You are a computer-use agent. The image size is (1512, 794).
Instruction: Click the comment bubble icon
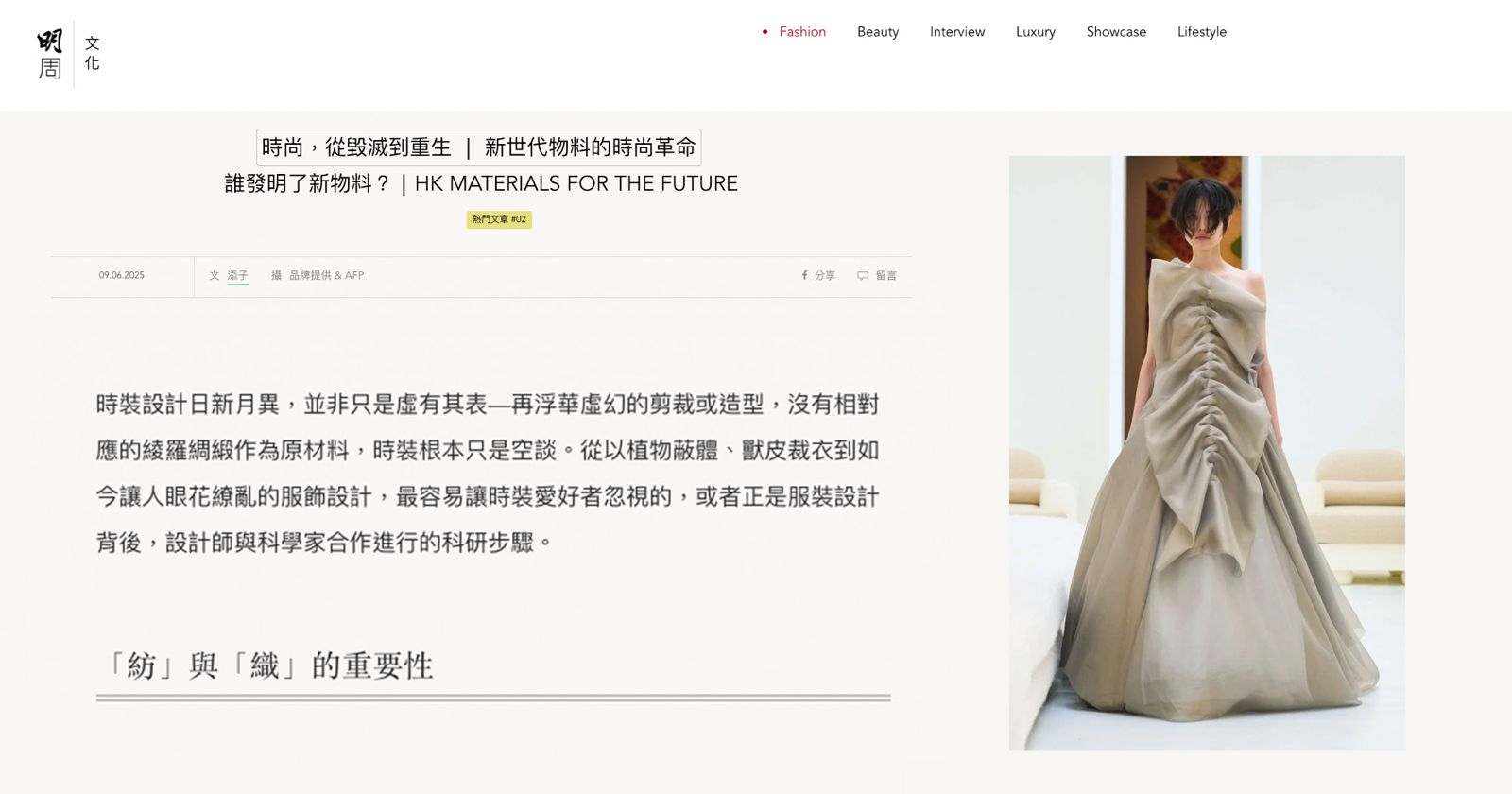click(x=863, y=276)
